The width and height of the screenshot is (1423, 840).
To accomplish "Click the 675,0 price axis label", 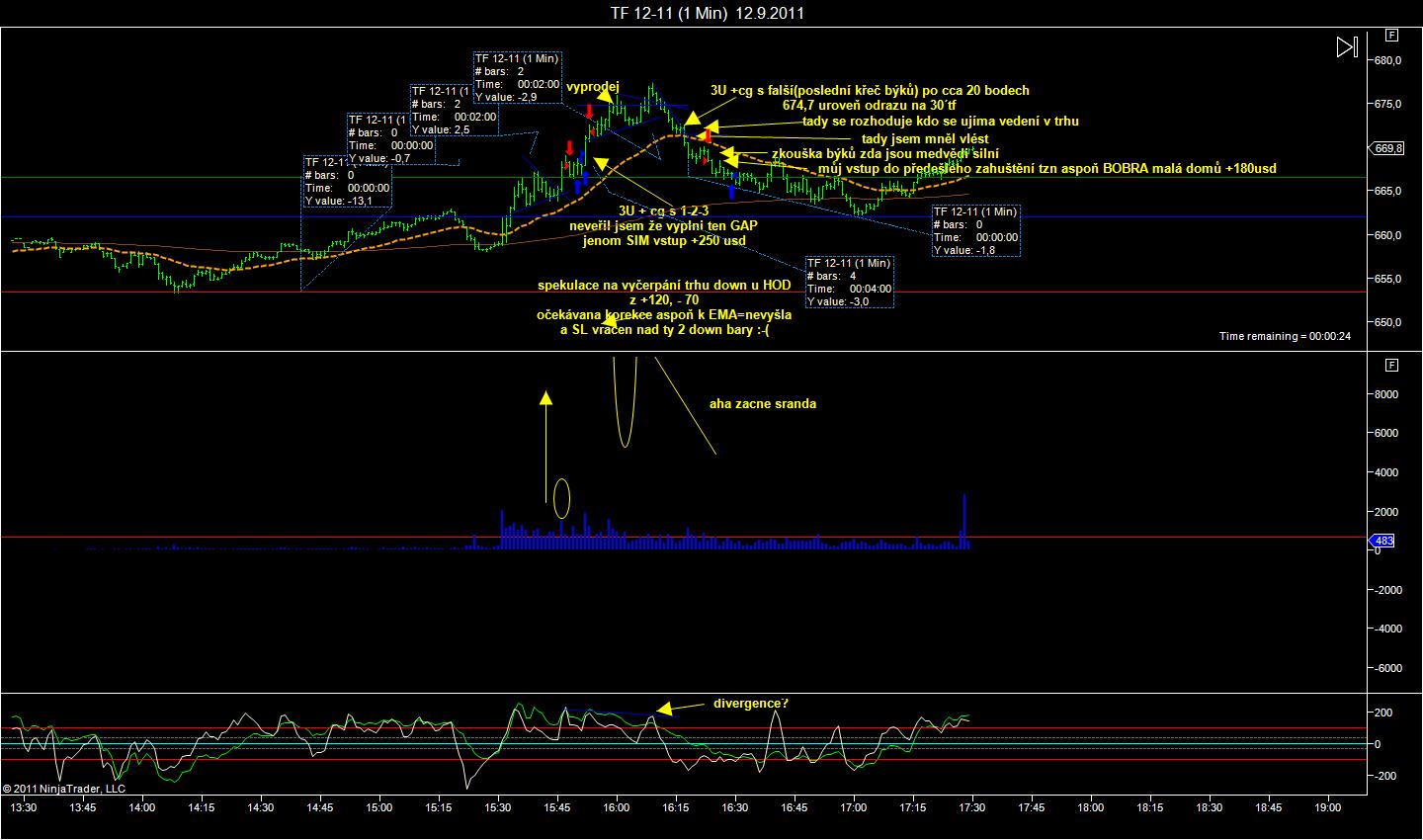I will tap(1388, 105).
